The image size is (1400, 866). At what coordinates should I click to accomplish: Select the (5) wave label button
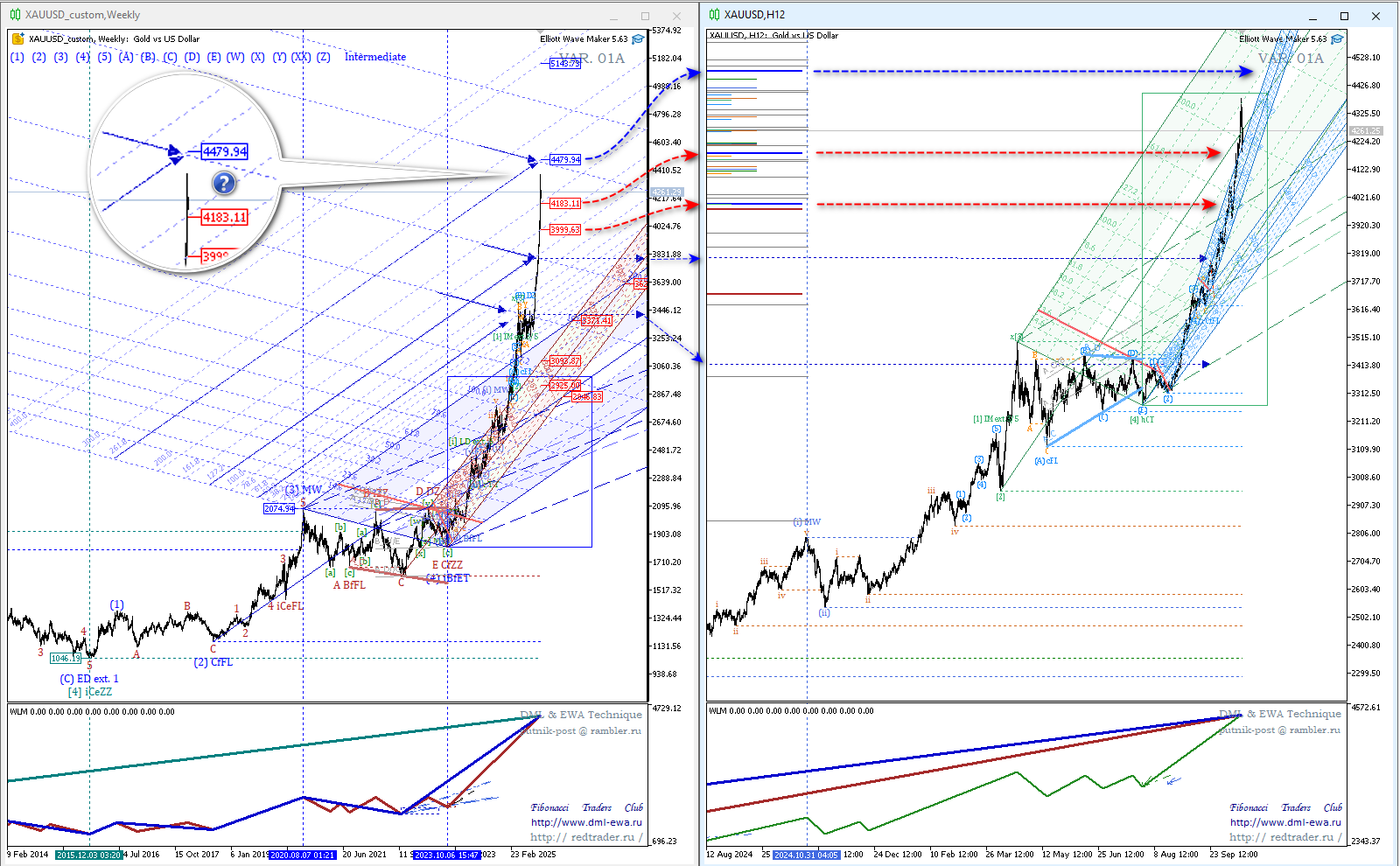pyautogui.click(x=105, y=57)
